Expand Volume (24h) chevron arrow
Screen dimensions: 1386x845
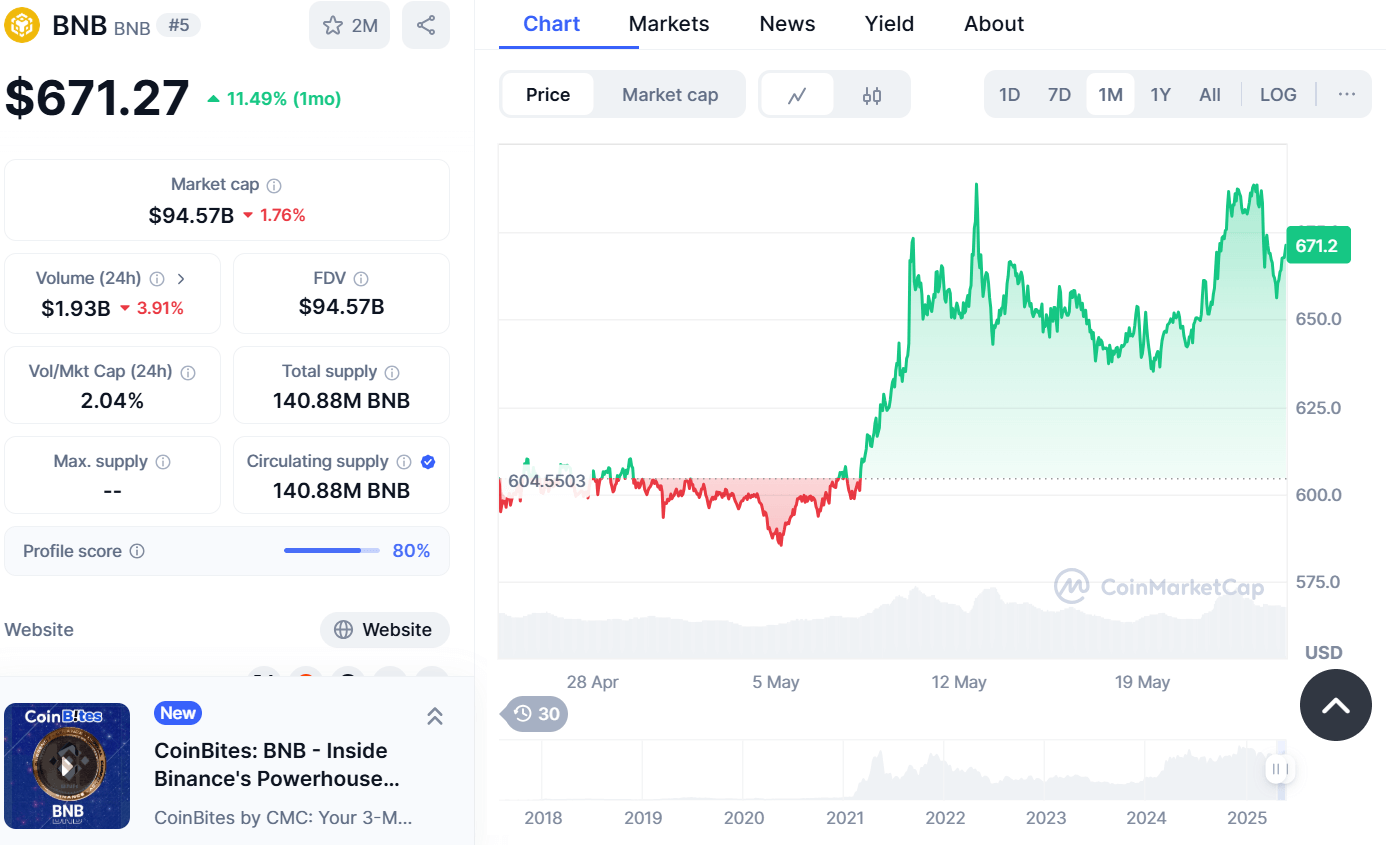(x=181, y=279)
